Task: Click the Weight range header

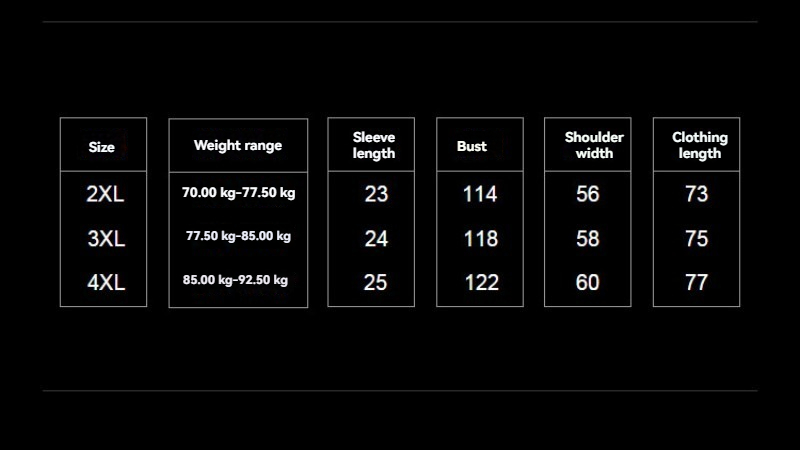Action: tap(238, 146)
